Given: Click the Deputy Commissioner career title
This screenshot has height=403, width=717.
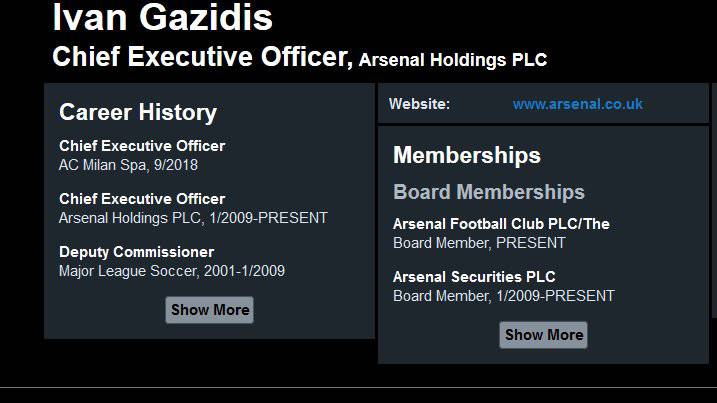Looking at the screenshot, I should pyautogui.click(x=136, y=252).
